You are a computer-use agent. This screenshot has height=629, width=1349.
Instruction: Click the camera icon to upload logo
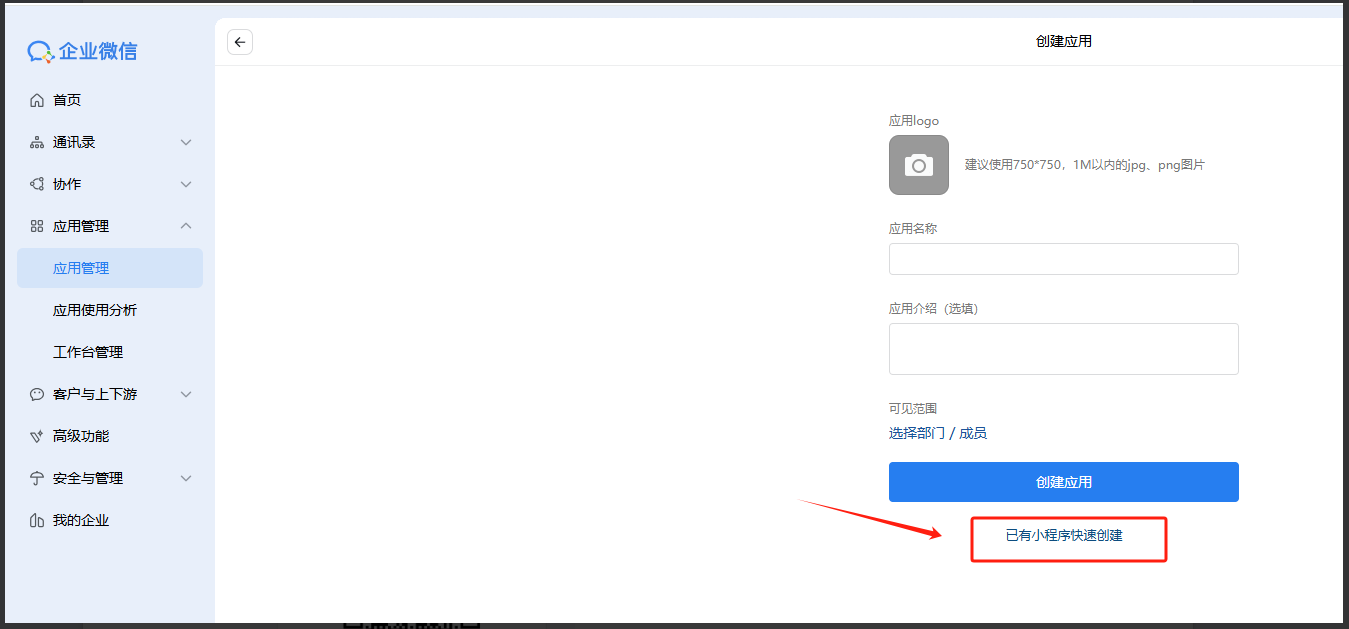(918, 165)
